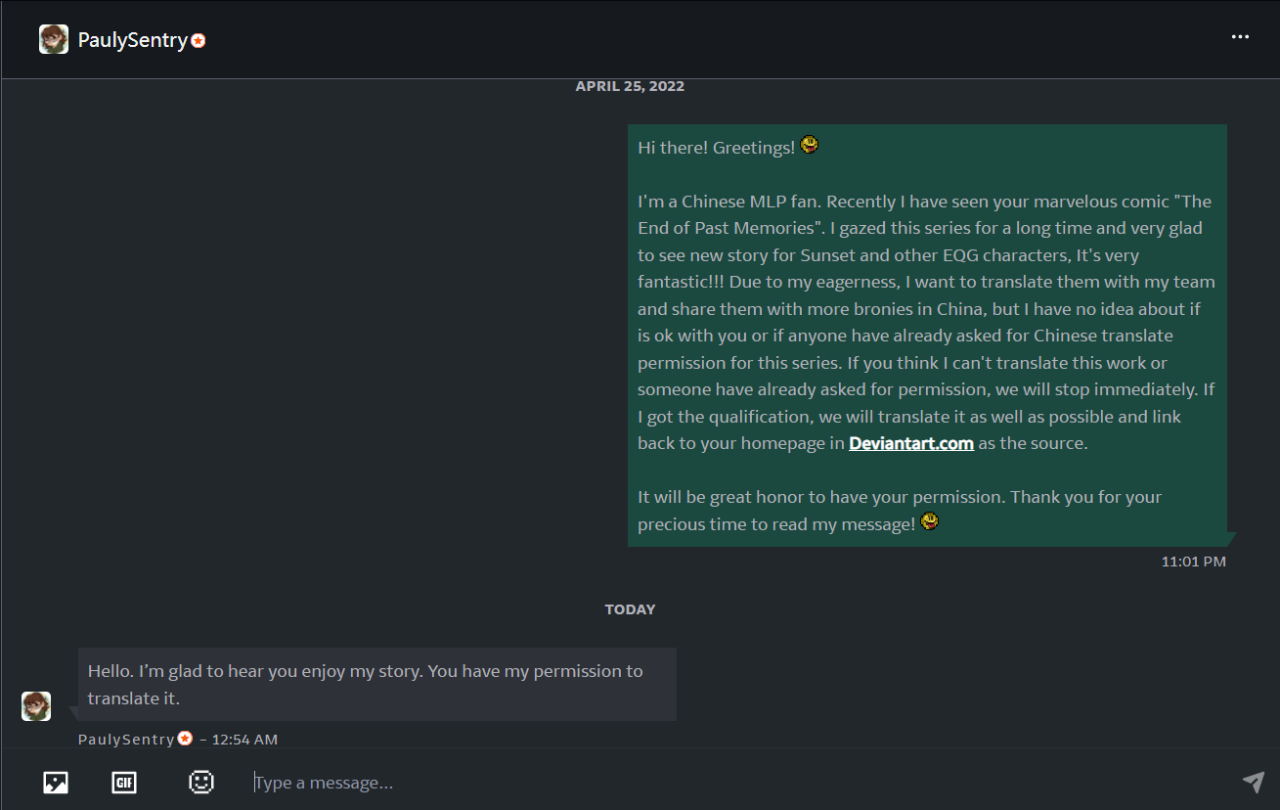Click PaulySentry's avatar in the header
The height and width of the screenshot is (810, 1280).
(54, 40)
